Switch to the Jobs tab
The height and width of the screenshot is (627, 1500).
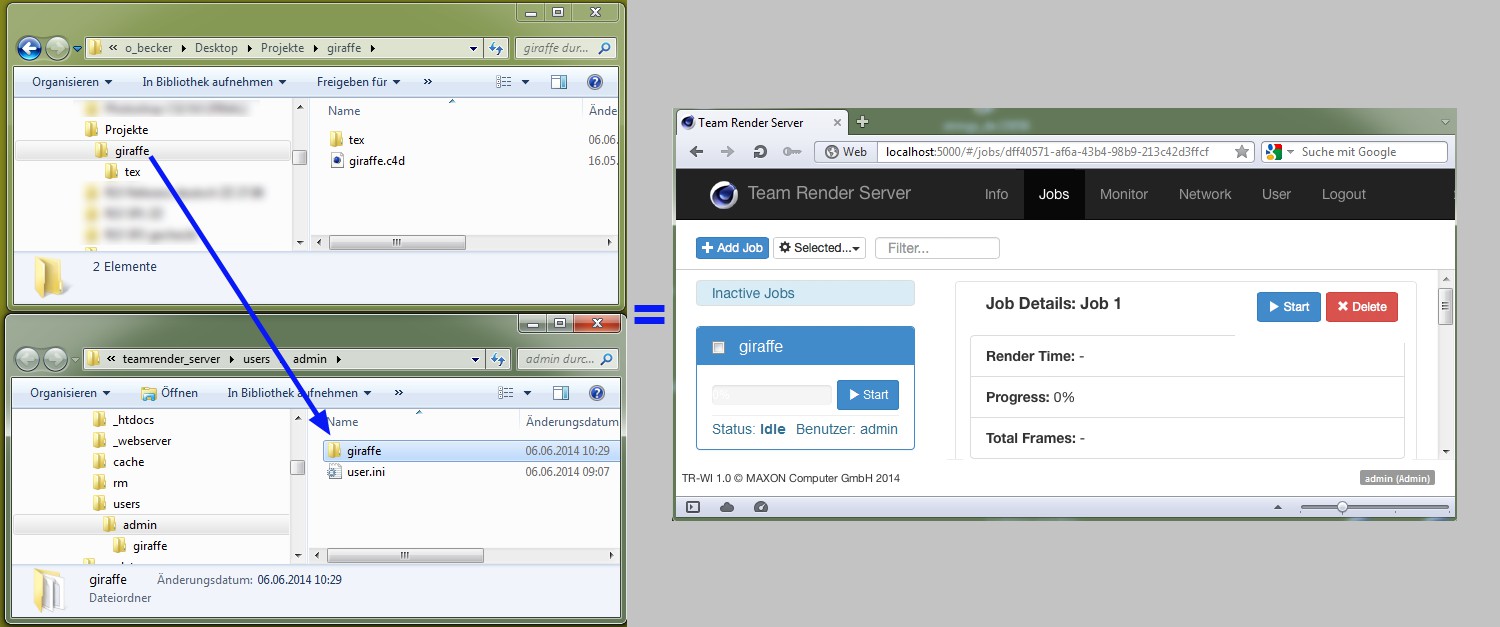1054,194
